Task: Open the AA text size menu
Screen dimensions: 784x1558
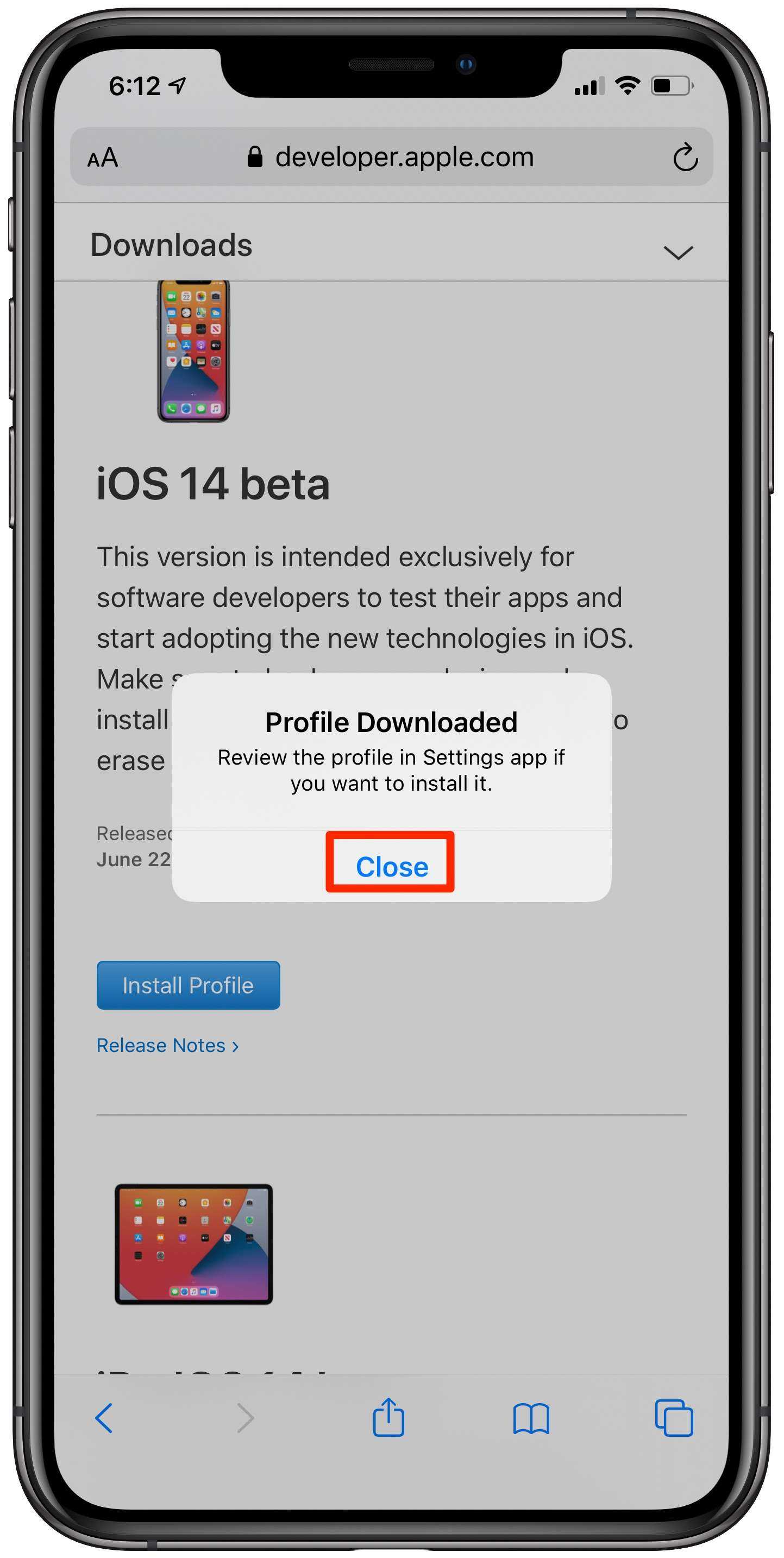Action: [103, 158]
